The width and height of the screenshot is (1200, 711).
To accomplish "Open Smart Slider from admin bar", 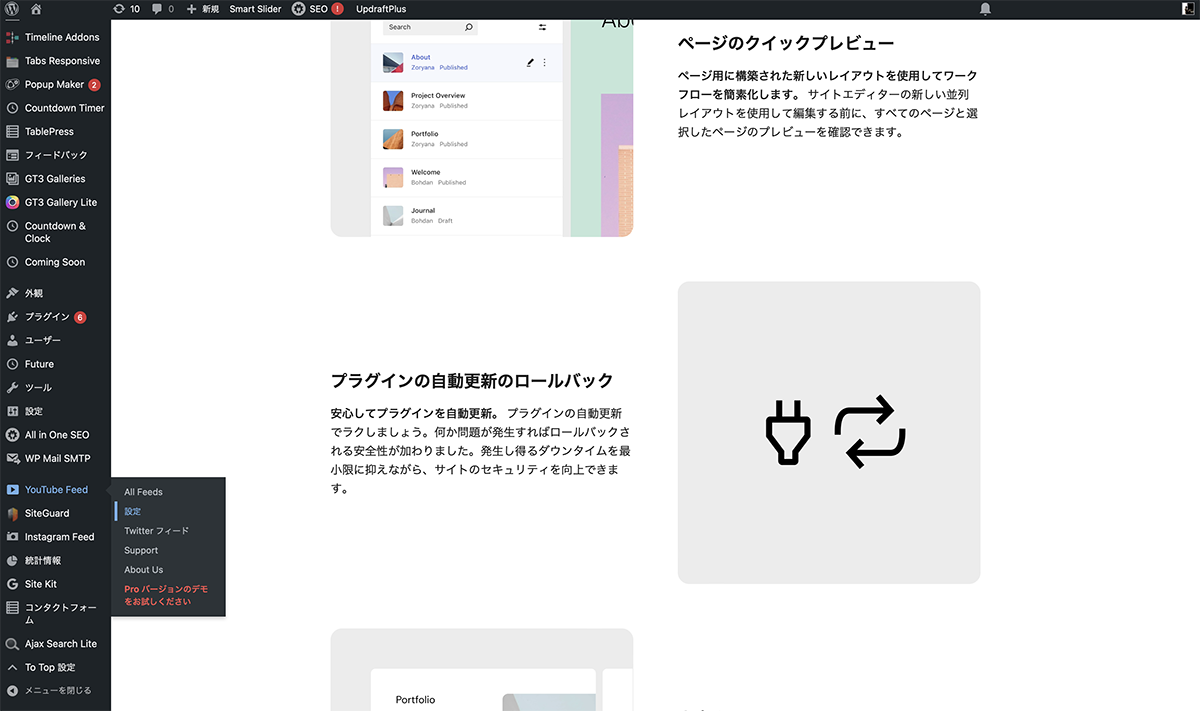I will click(255, 9).
